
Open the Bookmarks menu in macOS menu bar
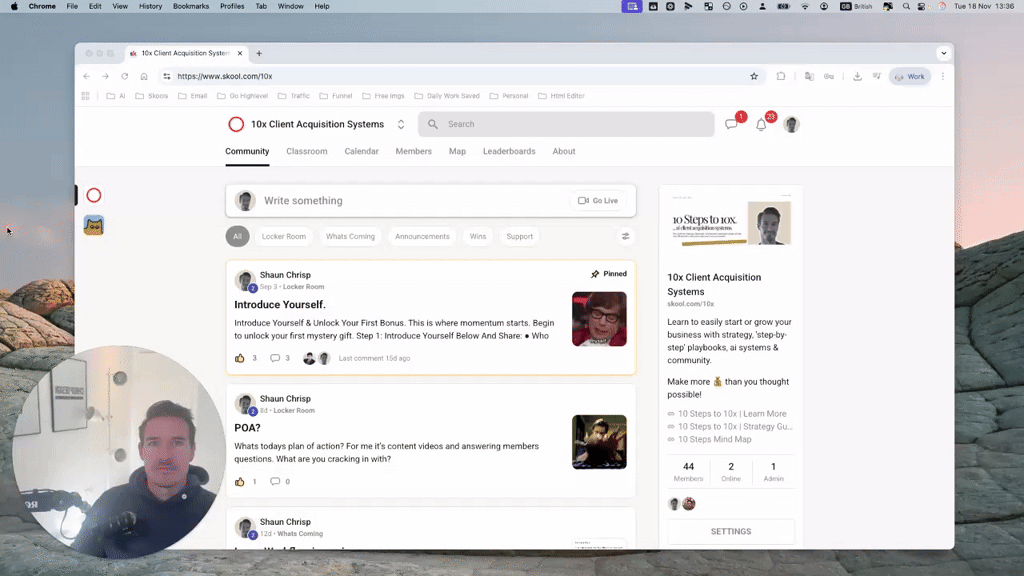(x=191, y=7)
